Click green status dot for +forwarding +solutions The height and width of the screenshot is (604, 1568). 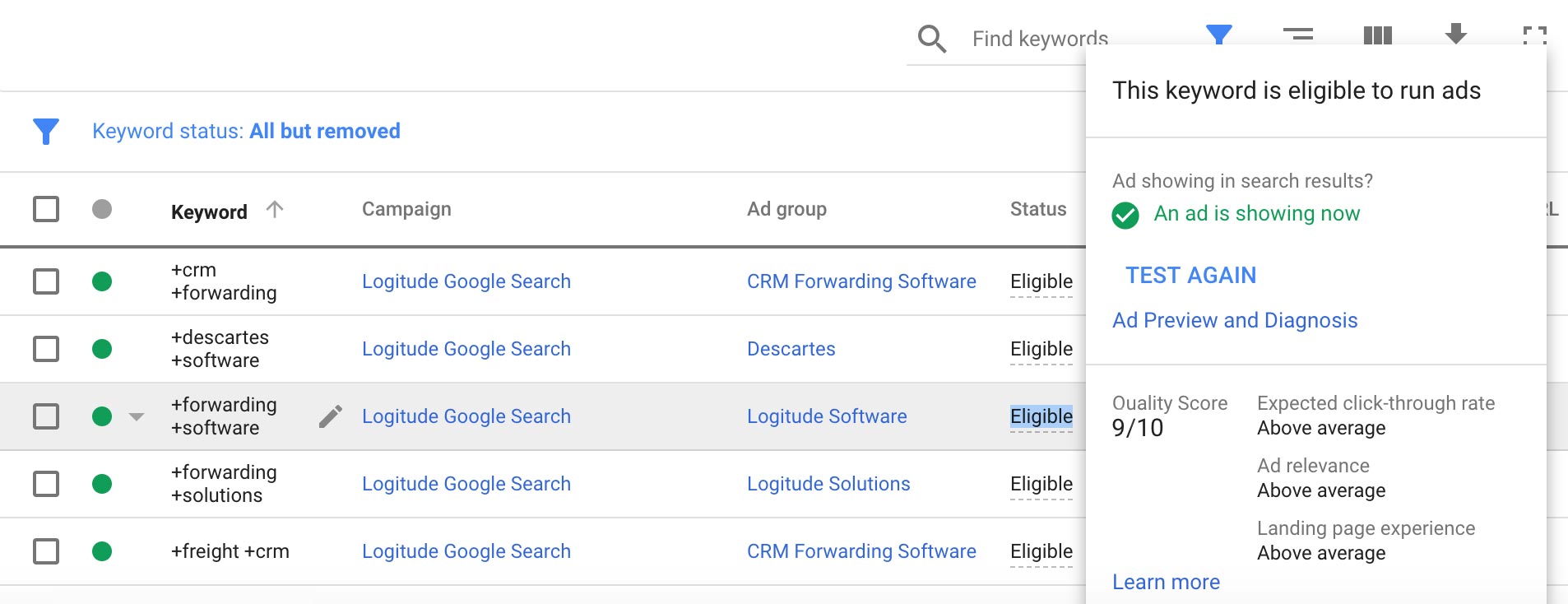102,484
